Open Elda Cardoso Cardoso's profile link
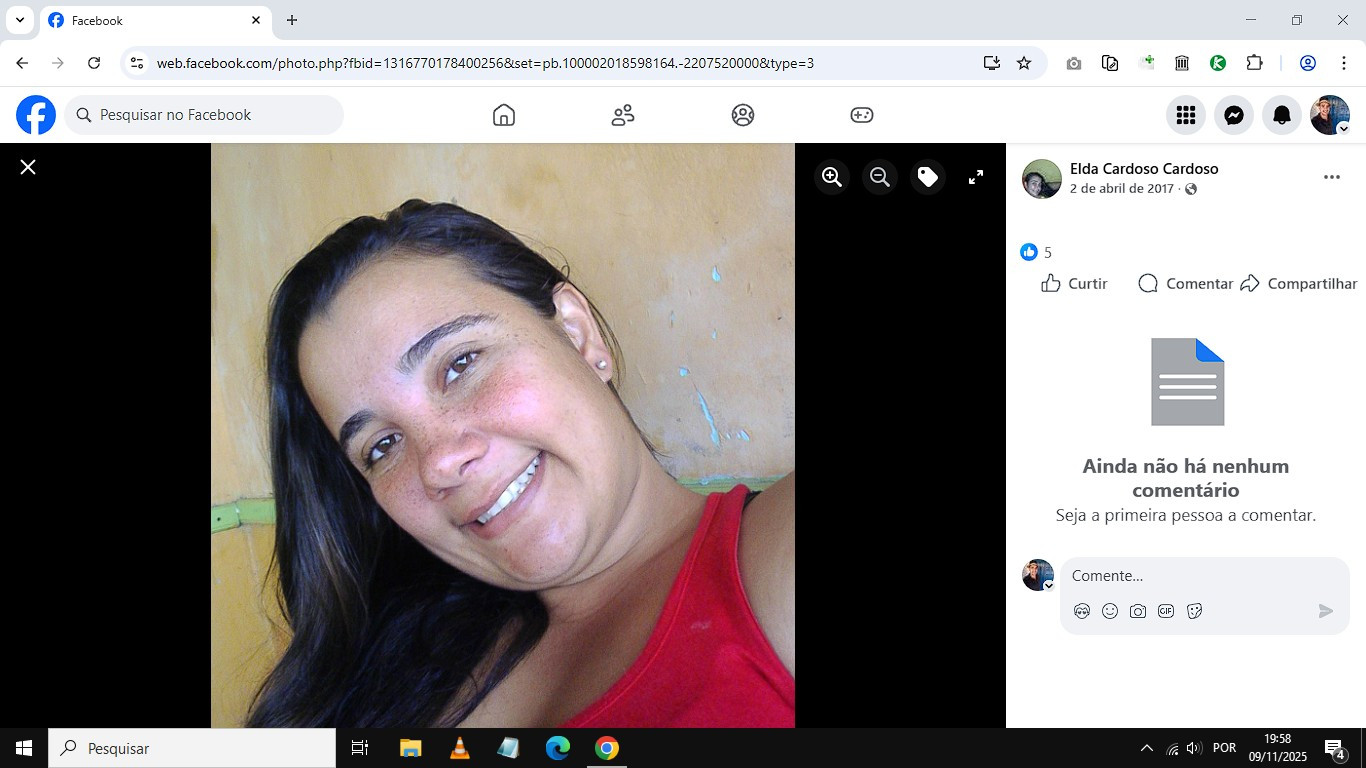1366x768 pixels. [x=1144, y=169]
